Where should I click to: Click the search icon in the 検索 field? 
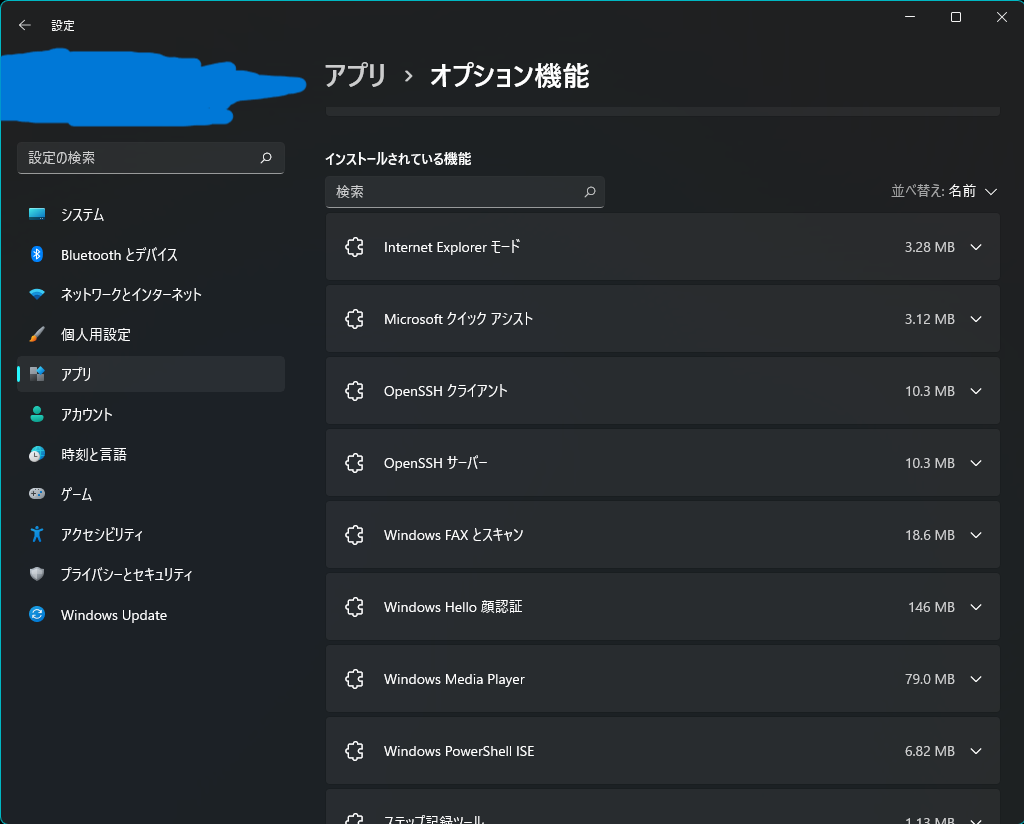pyautogui.click(x=590, y=192)
